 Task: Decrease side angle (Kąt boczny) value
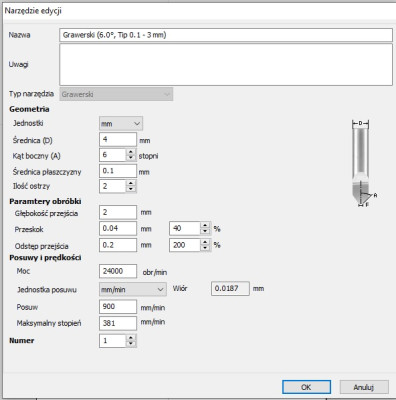pos(131,158)
